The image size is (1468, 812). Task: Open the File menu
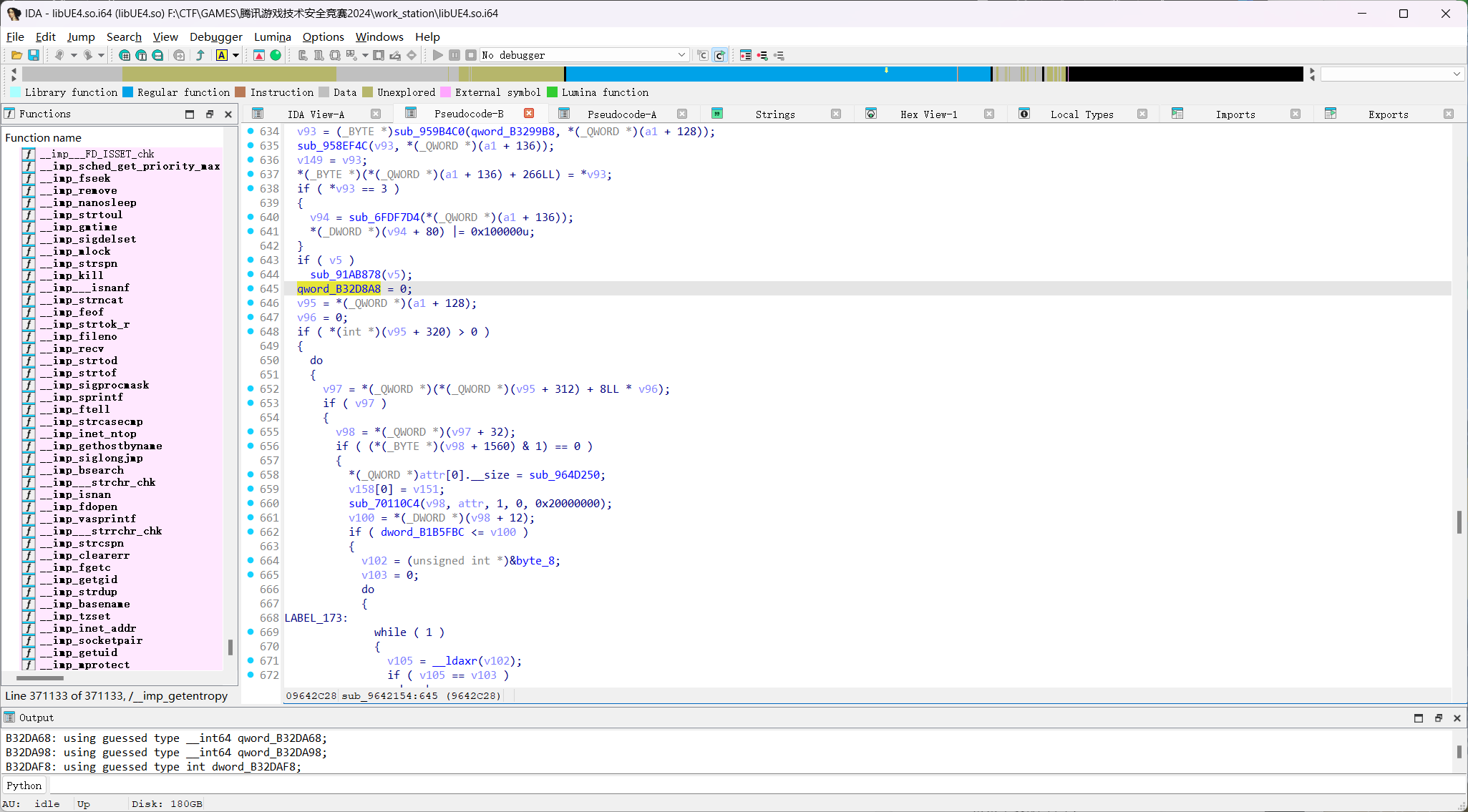(15, 36)
